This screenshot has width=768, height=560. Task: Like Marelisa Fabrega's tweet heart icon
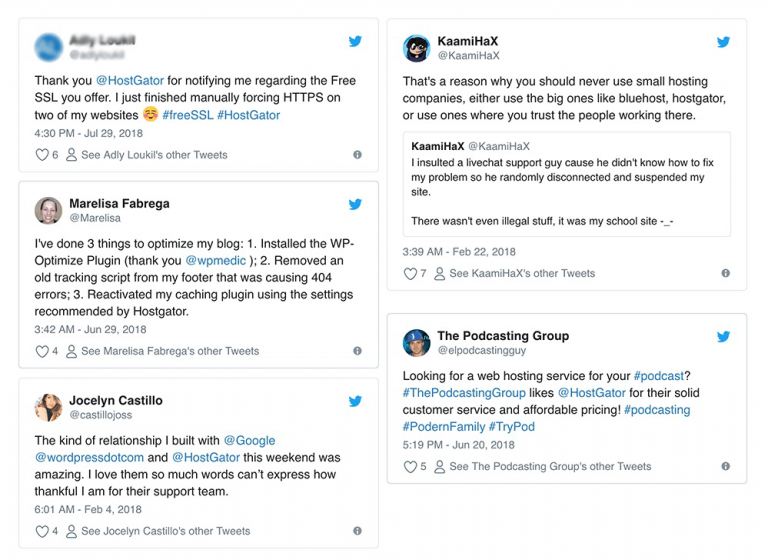pyautogui.click(x=41, y=351)
